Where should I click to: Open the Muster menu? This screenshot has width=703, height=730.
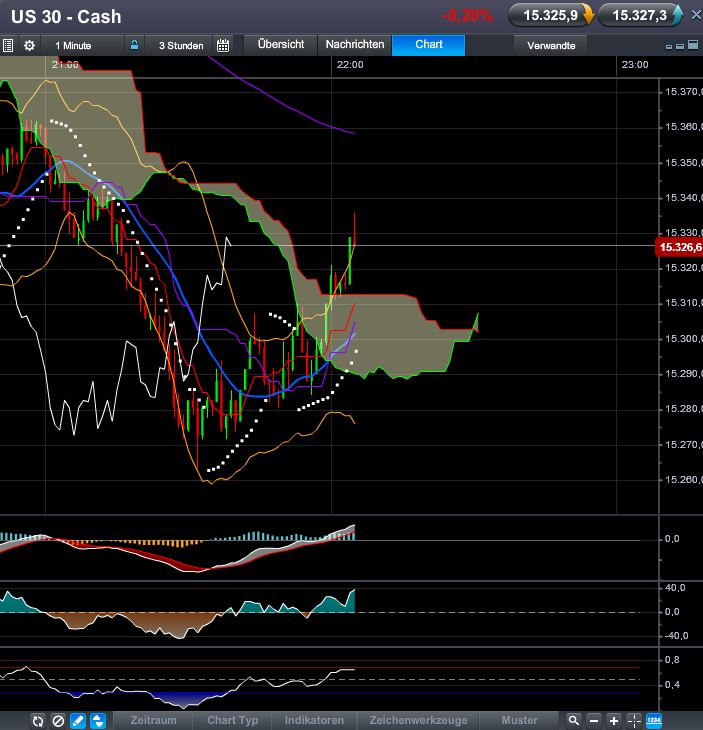(519, 720)
